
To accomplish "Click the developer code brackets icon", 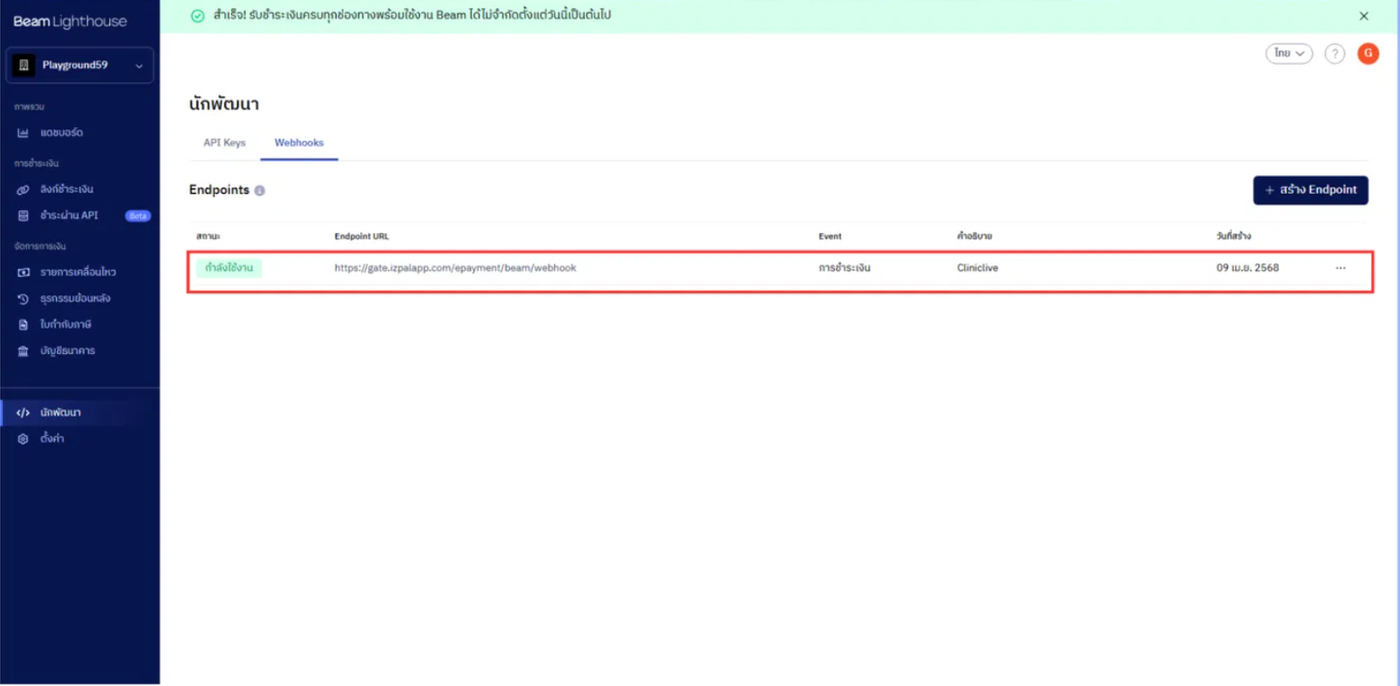I will pyautogui.click(x=23, y=412).
